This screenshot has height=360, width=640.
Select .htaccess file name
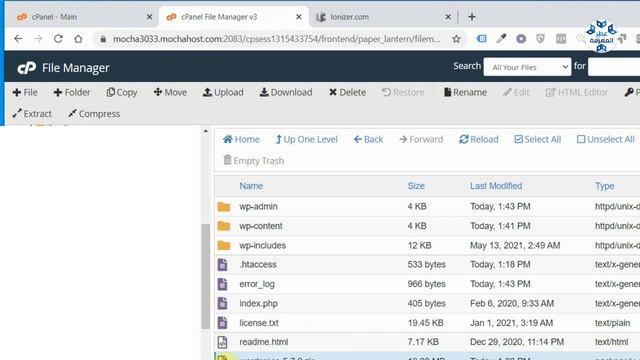tap(258, 264)
